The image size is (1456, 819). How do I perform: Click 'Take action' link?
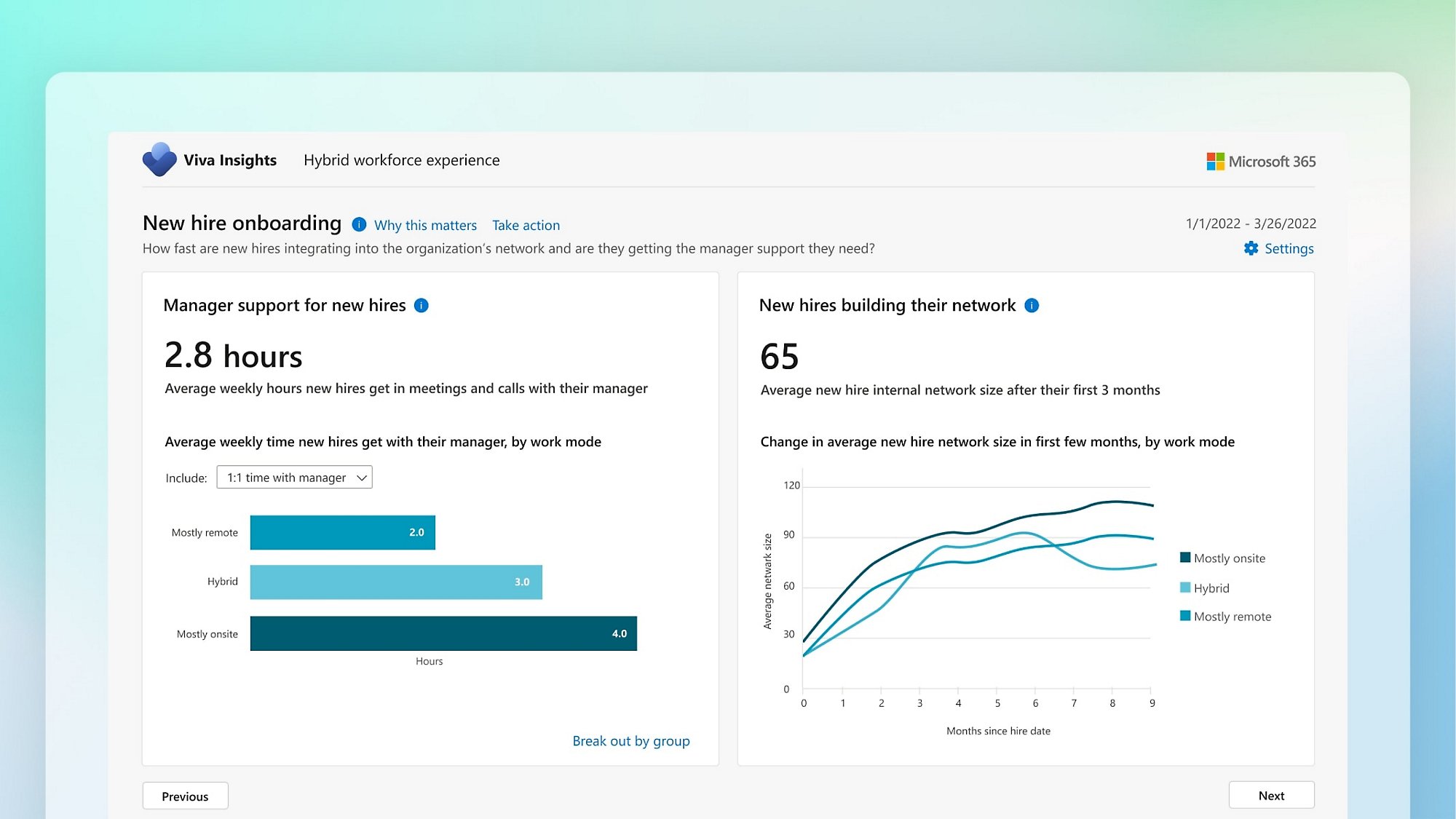pos(525,225)
